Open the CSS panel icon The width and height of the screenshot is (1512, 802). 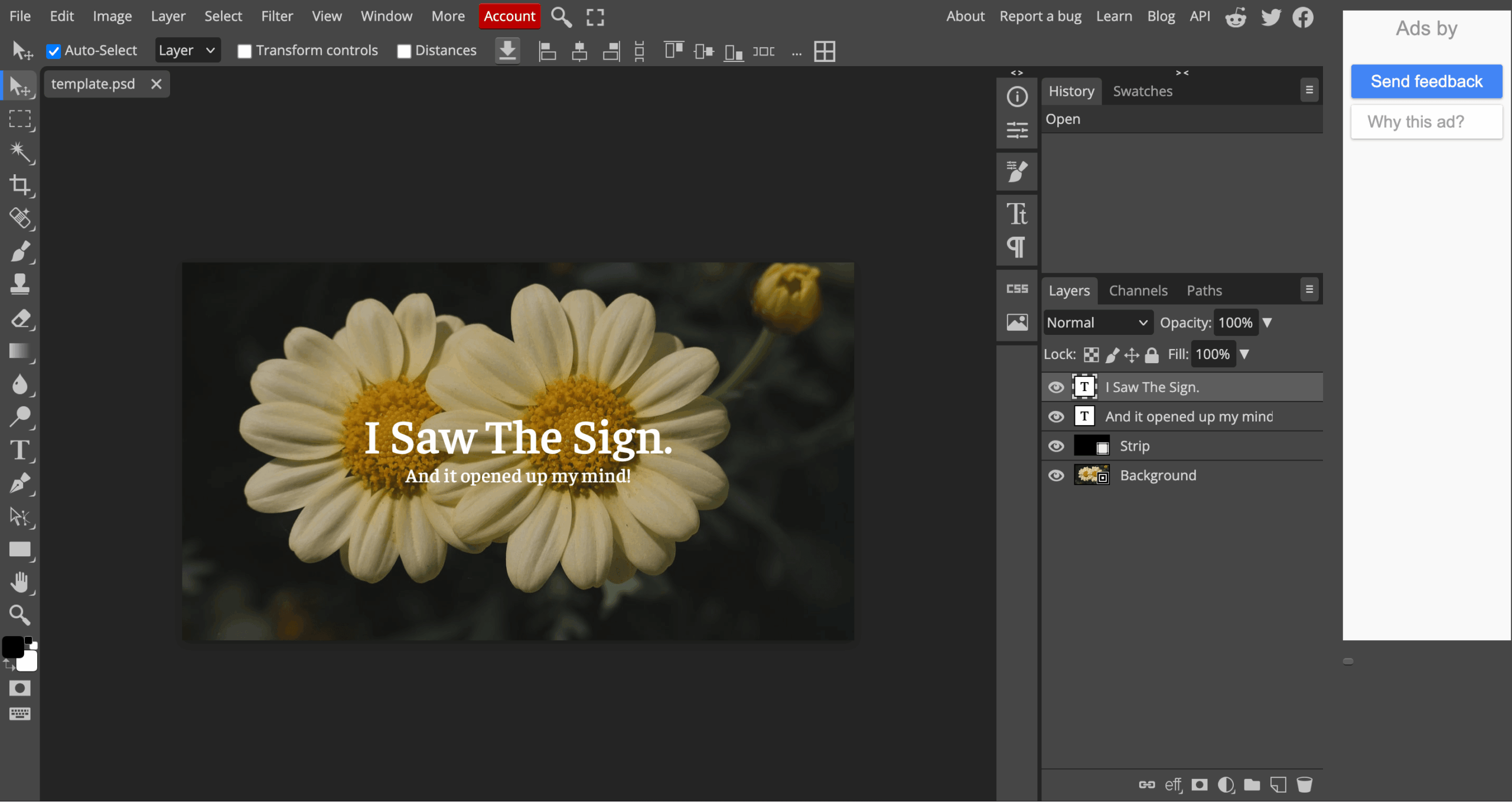click(x=1017, y=289)
